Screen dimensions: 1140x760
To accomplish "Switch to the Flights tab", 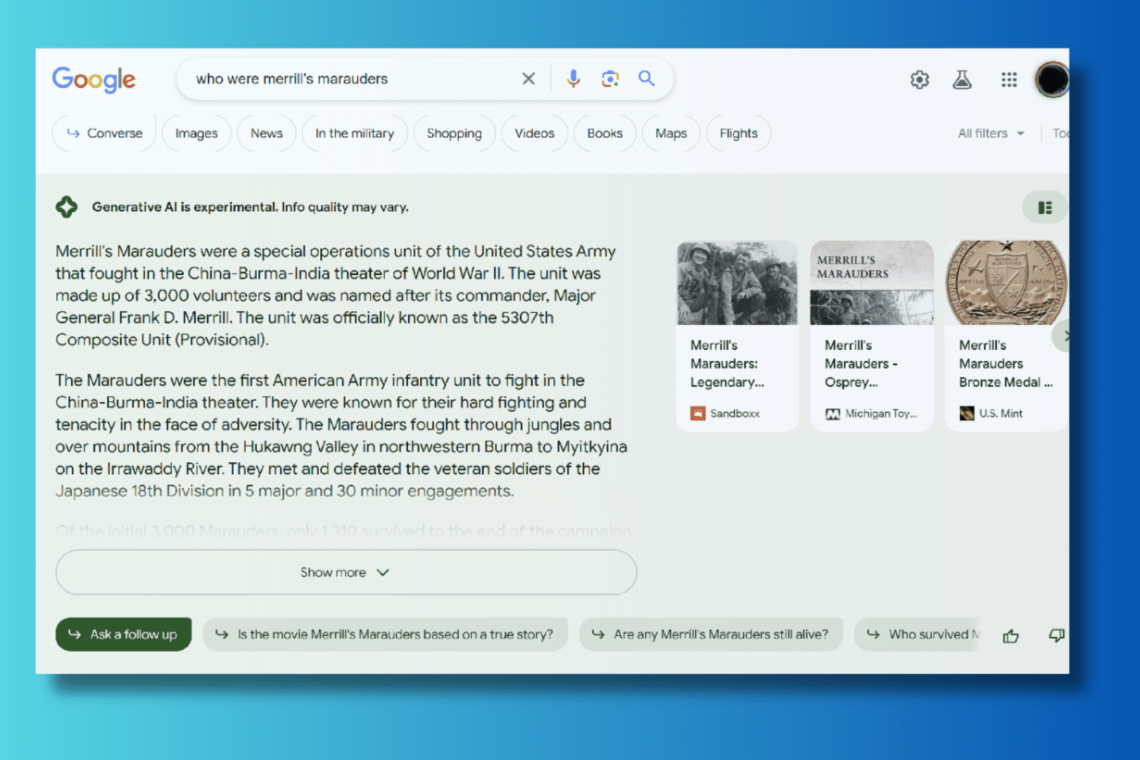I will tap(738, 133).
